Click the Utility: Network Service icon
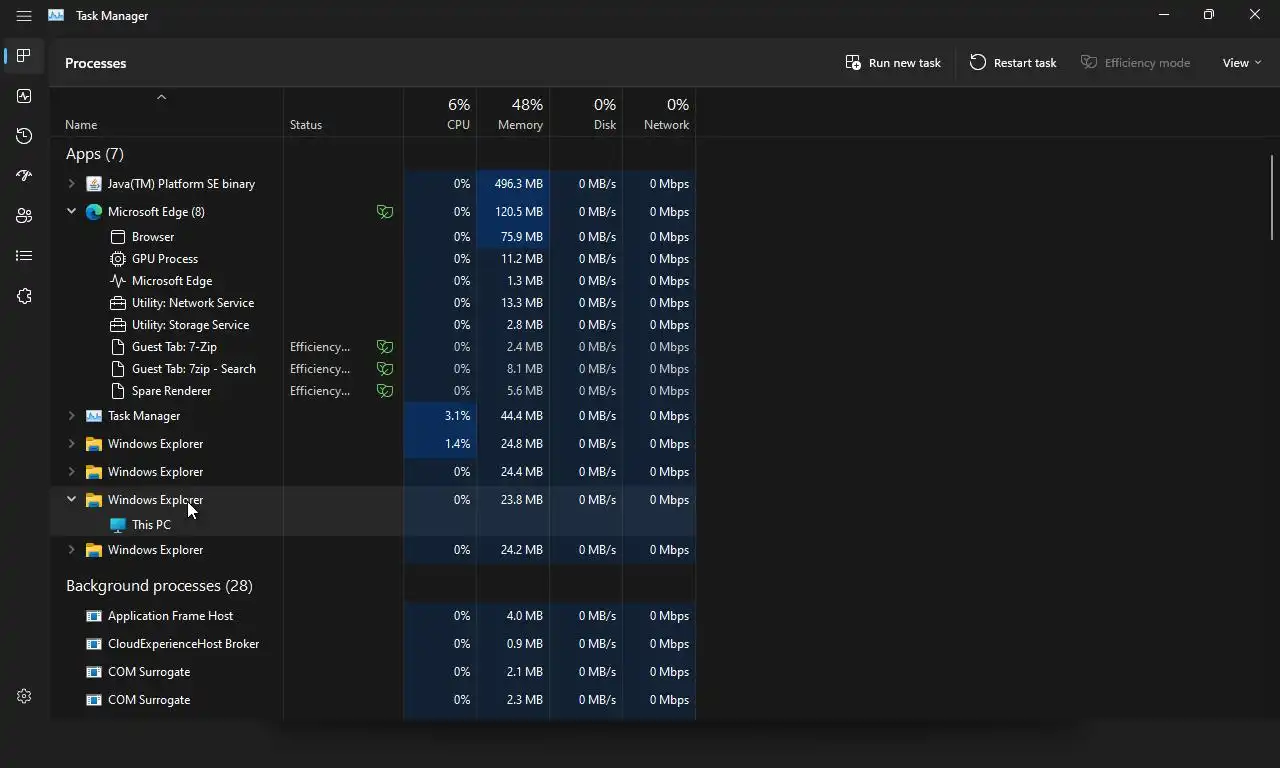 118,303
